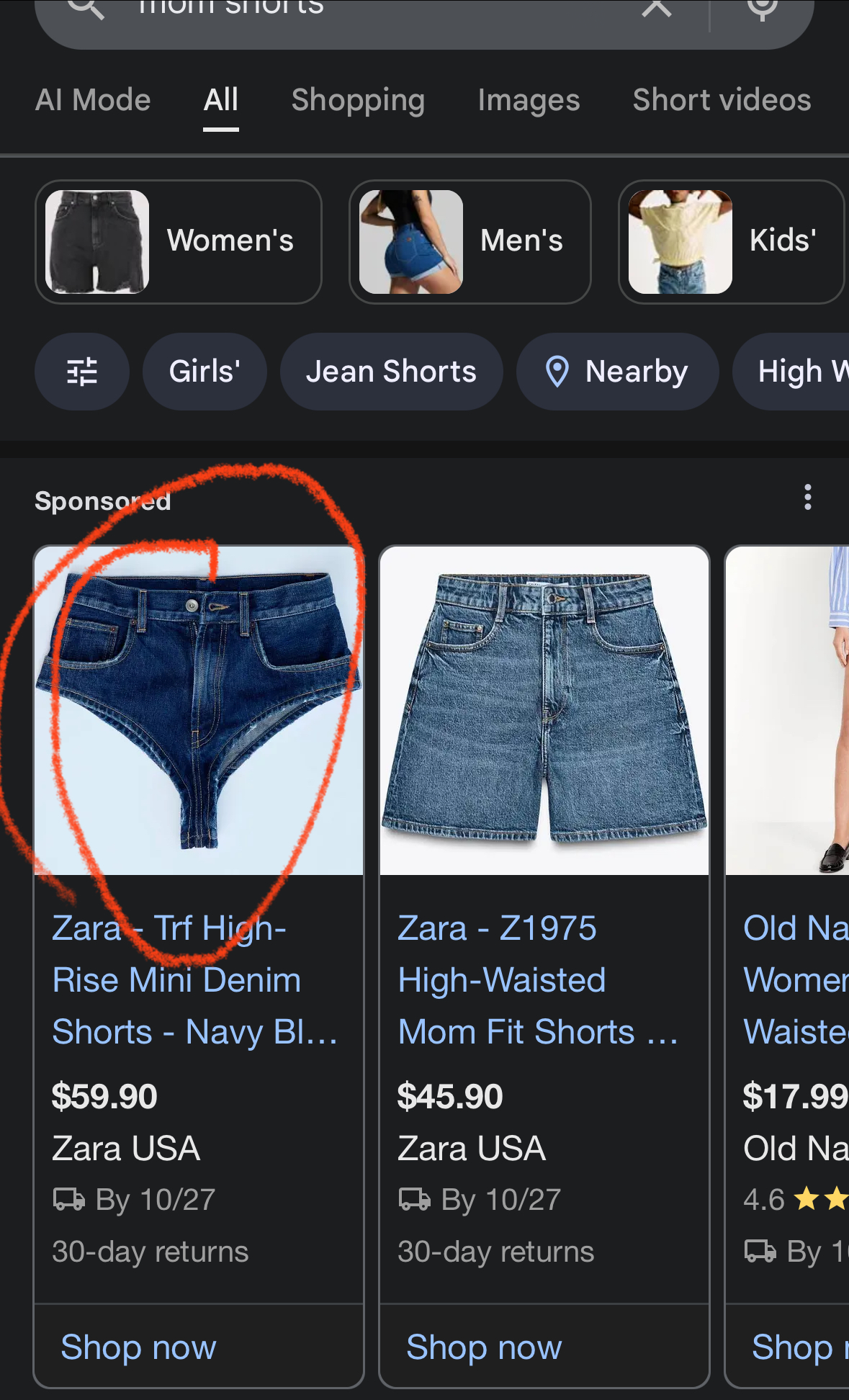The width and height of the screenshot is (849, 1400).
Task: Open the Short videos tab
Action: [722, 100]
